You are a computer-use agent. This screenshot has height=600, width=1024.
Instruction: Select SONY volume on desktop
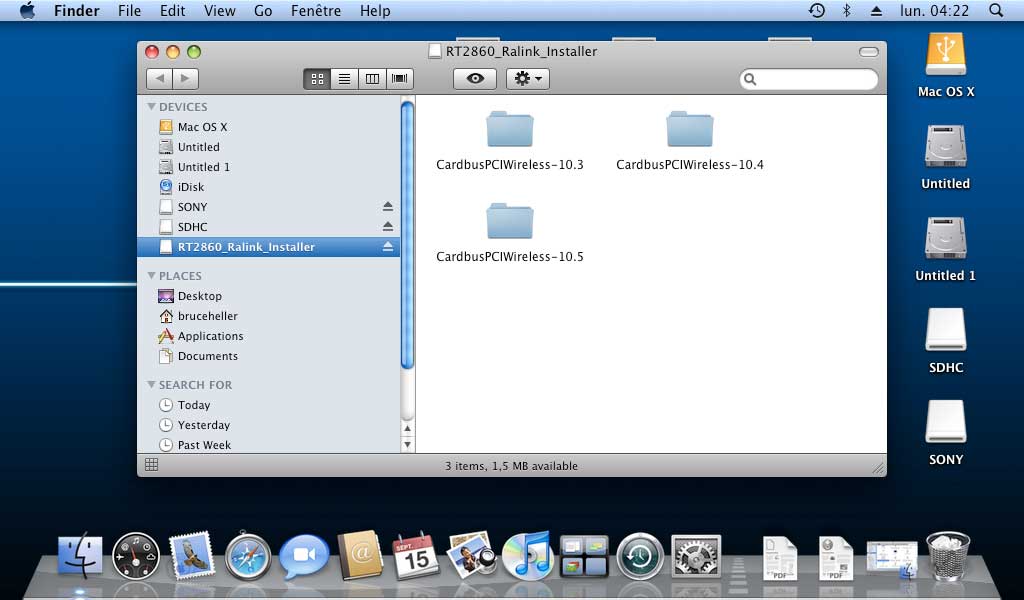point(946,433)
